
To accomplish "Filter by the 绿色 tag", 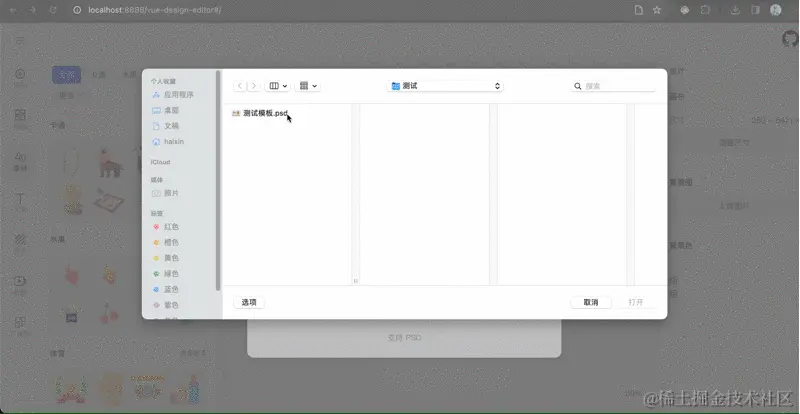I will pos(166,274).
